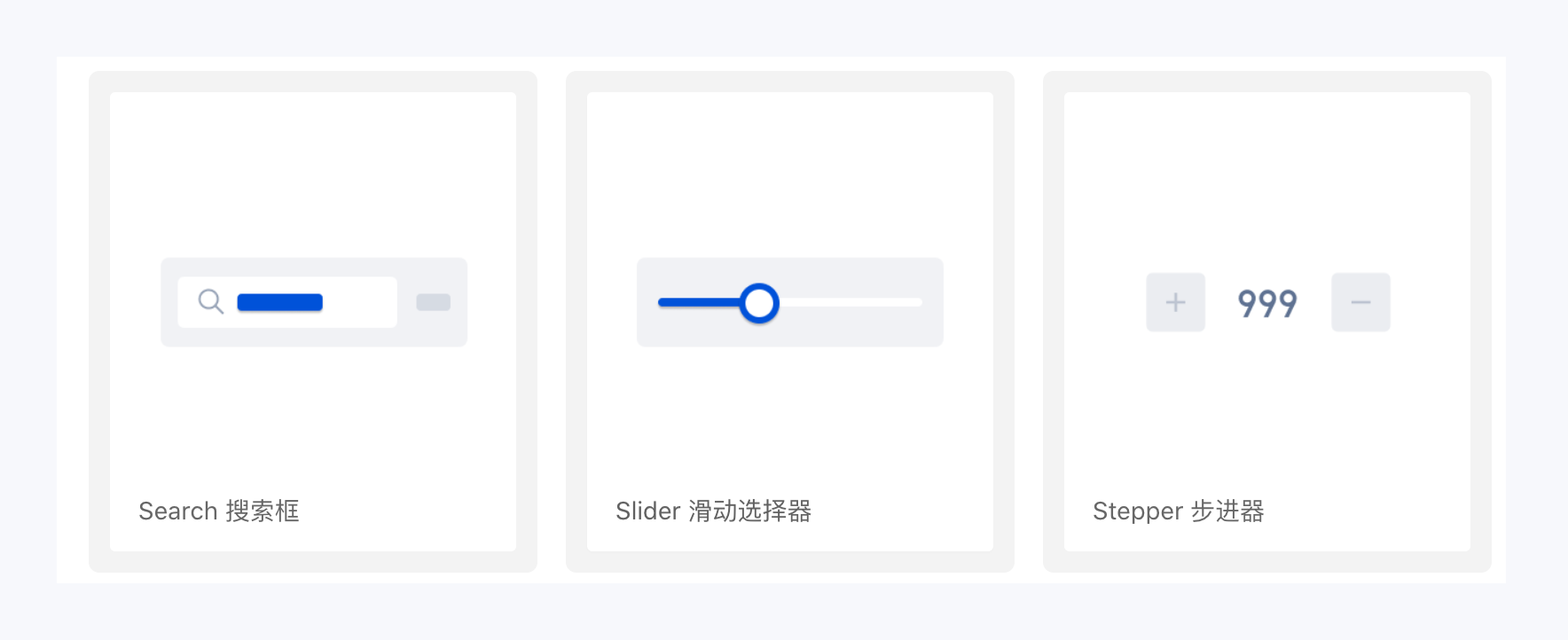Viewport: 1568px width, 640px height.
Task: Open the Search component card
Action: pyautogui.click(x=313, y=177)
